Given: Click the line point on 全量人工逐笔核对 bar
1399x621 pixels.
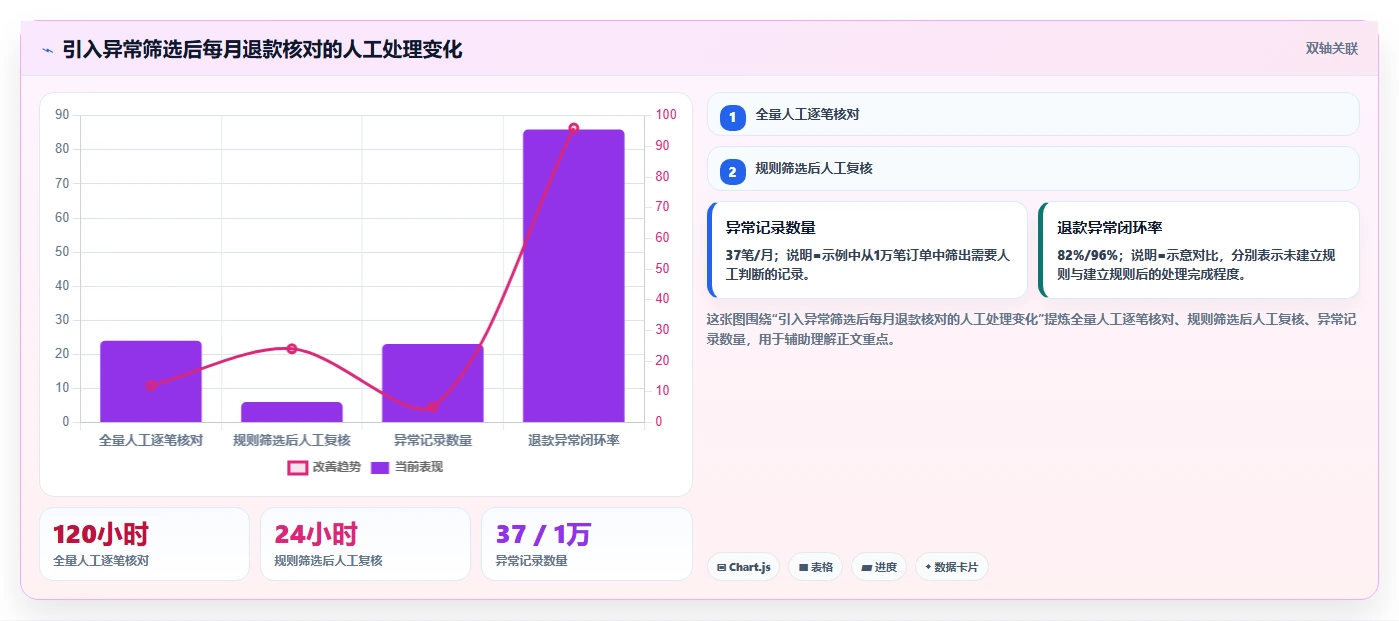Looking at the screenshot, I should pos(151,386).
